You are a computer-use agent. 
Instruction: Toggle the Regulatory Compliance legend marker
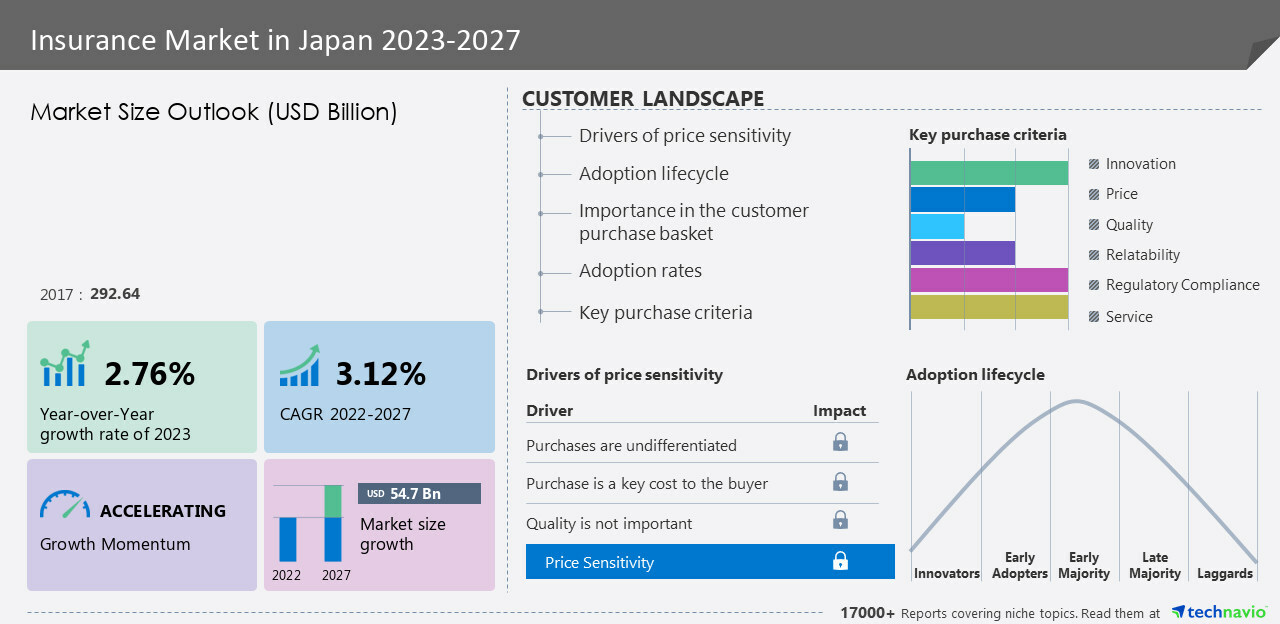tap(1094, 285)
